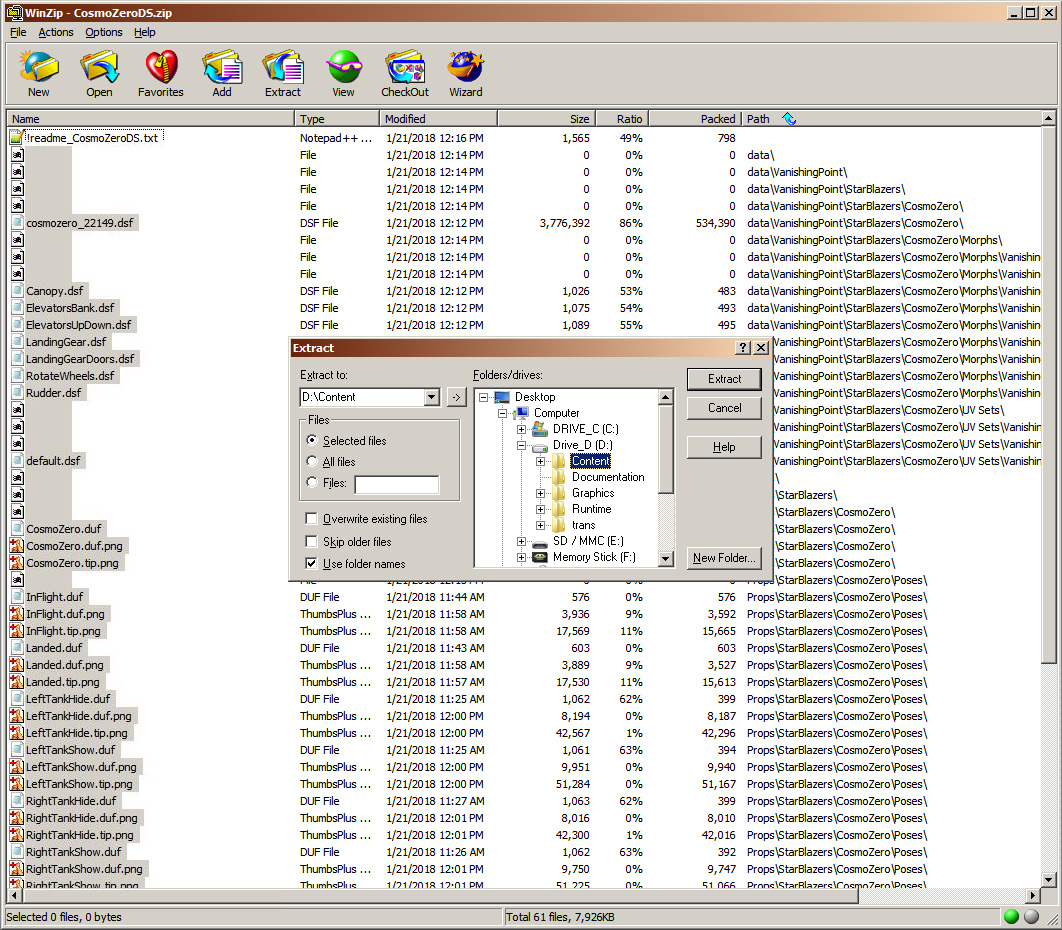Select the 'All files' radio option
This screenshot has width=1062, height=930.
tap(312, 461)
